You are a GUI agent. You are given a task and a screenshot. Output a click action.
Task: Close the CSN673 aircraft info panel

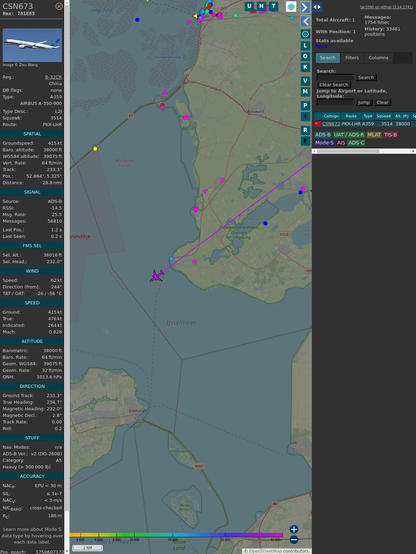tap(59, 6)
